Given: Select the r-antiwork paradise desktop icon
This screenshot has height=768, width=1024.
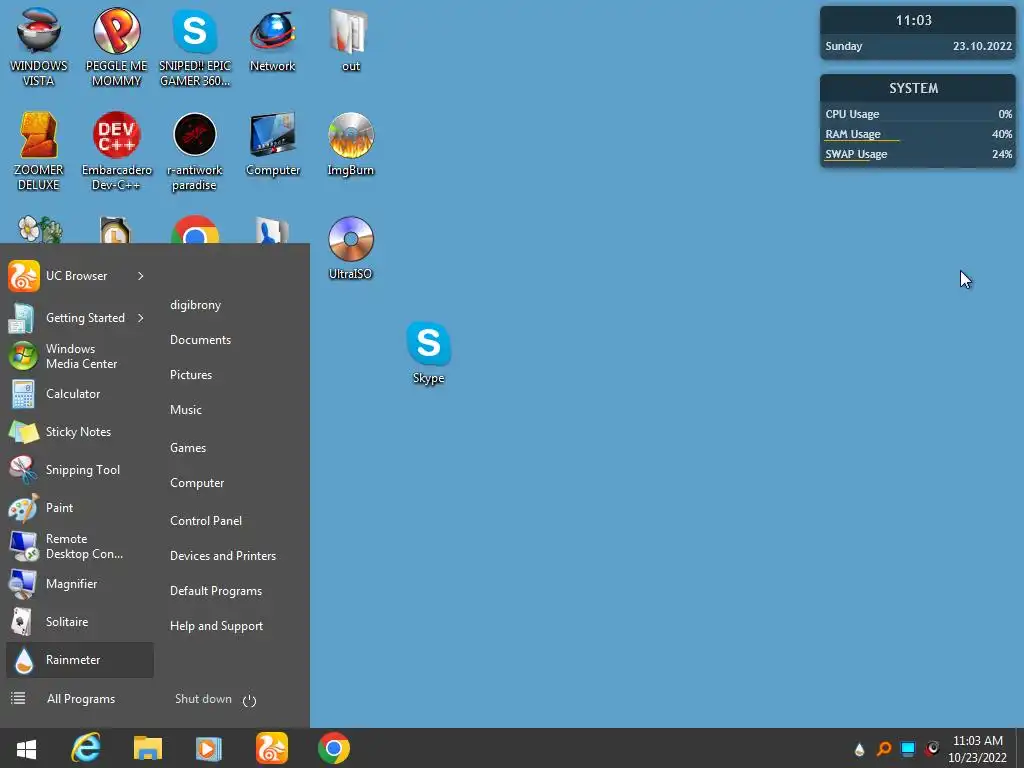Looking at the screenshot, I should [195, 151].
